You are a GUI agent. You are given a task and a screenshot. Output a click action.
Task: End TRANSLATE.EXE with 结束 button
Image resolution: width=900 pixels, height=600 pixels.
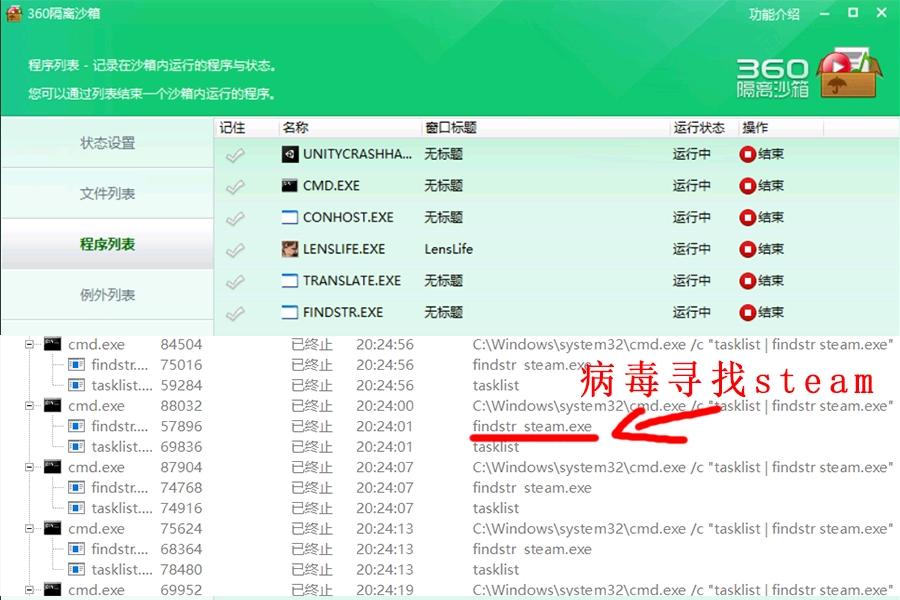(762, 280)
